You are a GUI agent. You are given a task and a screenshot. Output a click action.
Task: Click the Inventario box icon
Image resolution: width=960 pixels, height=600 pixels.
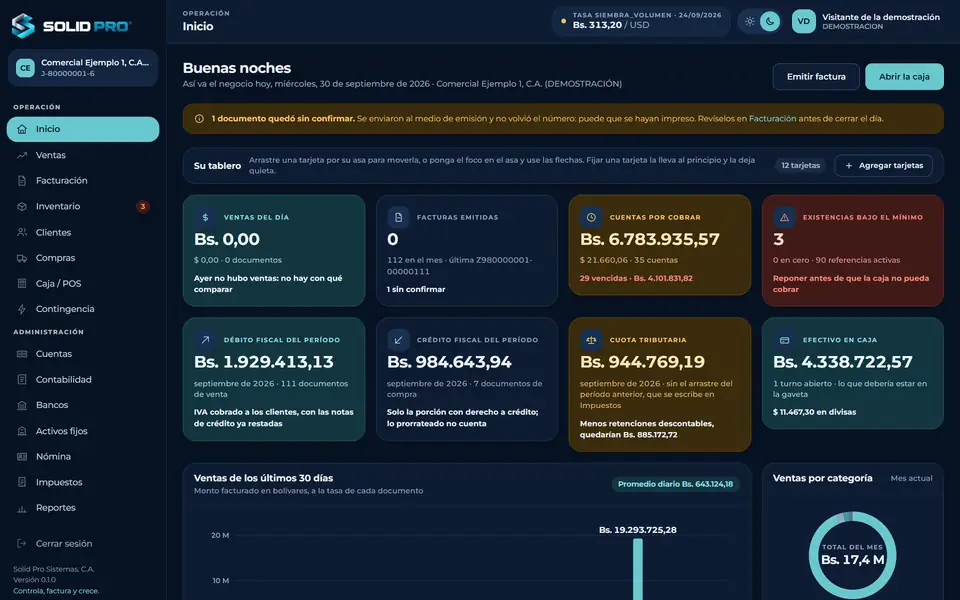click(x=22, y=206)
